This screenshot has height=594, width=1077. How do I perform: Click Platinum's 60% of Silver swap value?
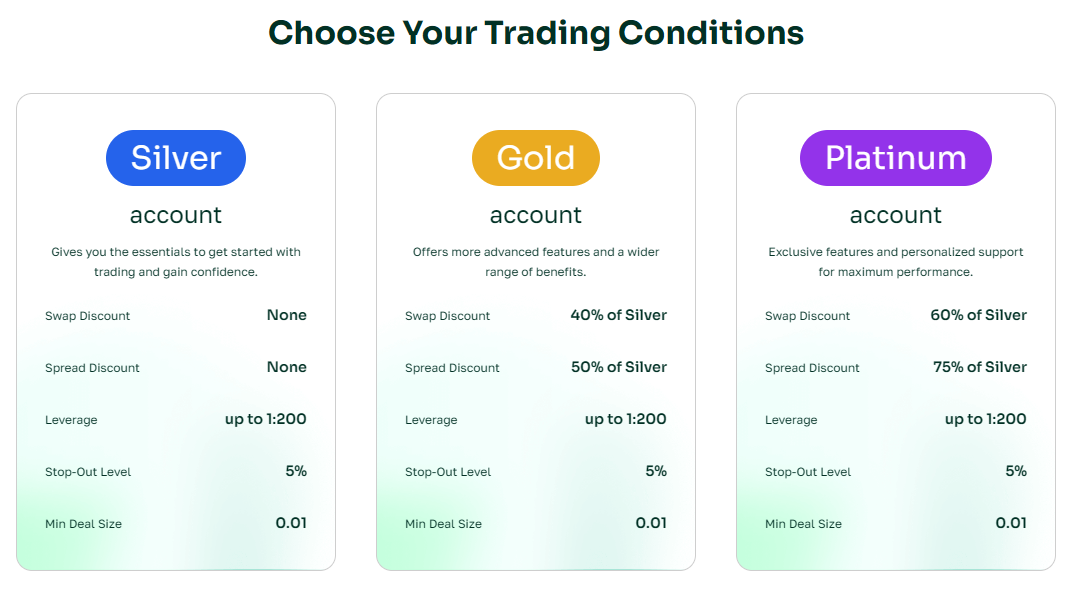978,315
